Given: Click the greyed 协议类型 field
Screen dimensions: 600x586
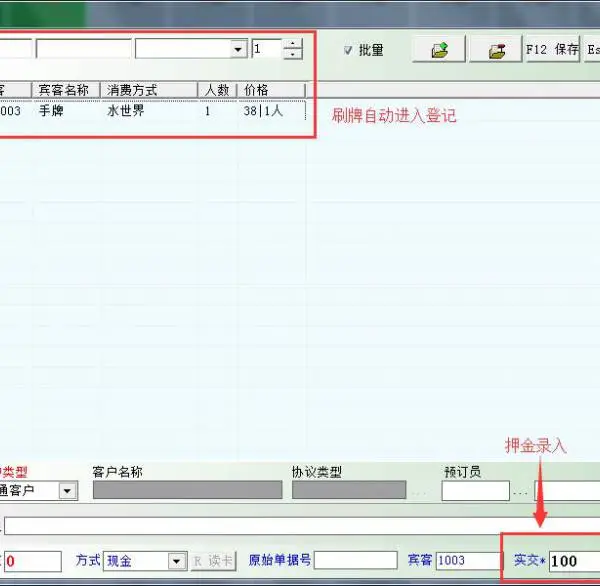Looking at the screenshot, I should (349, 490).
